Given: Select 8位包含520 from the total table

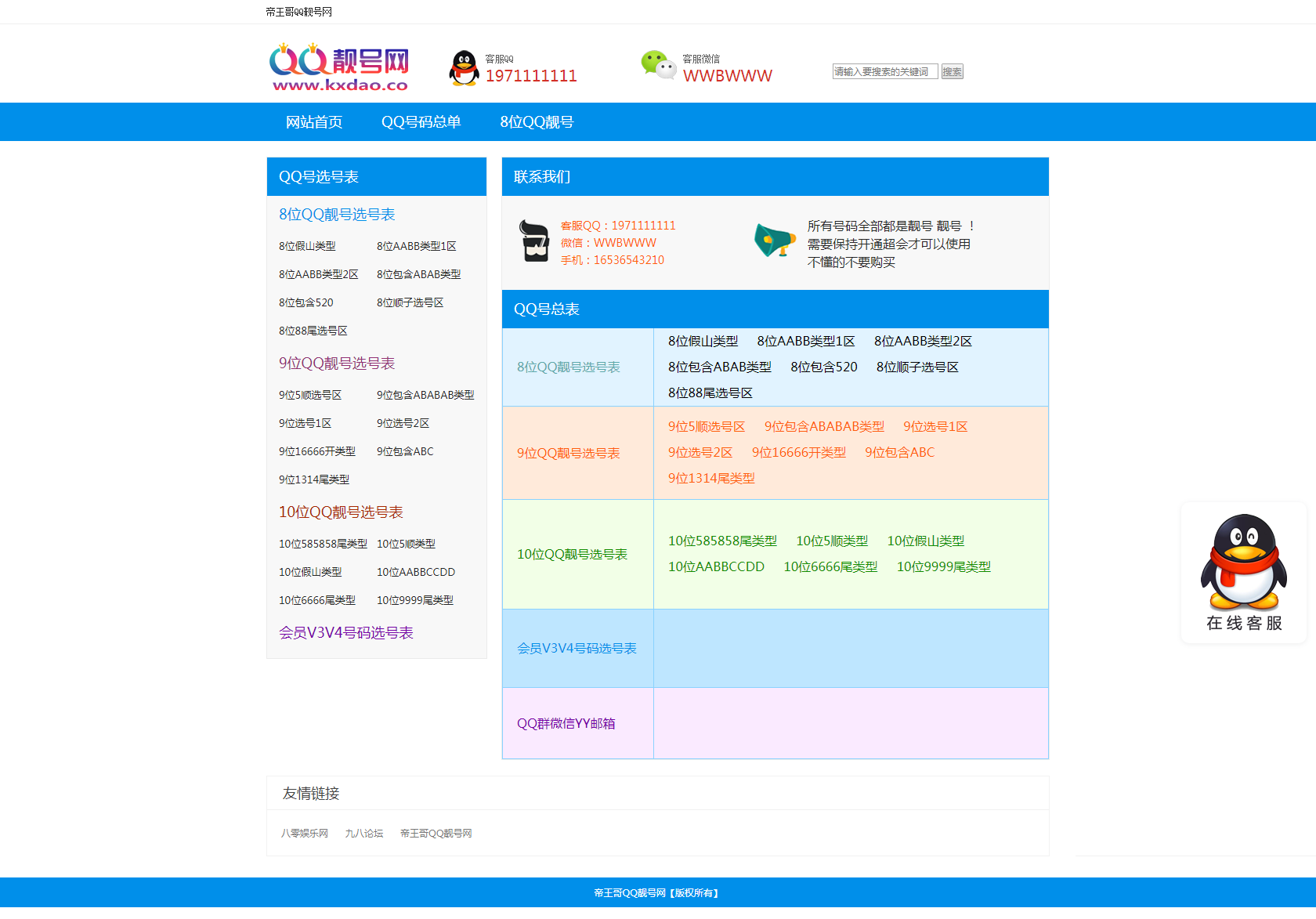Looking at the screenshot, I should point(823,367).
